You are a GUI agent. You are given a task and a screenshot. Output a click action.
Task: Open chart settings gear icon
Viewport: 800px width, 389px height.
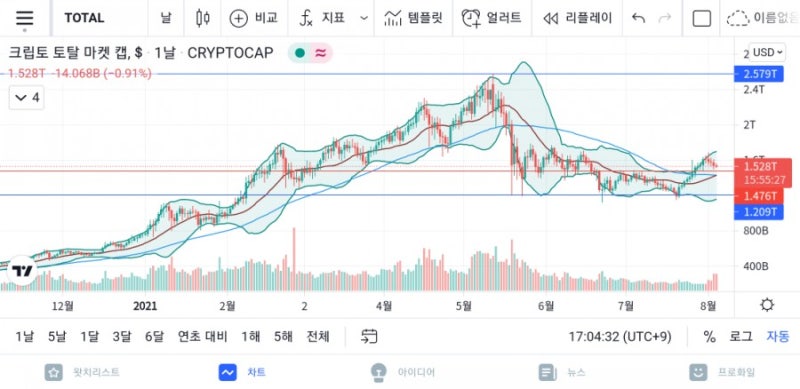tap(766, 305)
